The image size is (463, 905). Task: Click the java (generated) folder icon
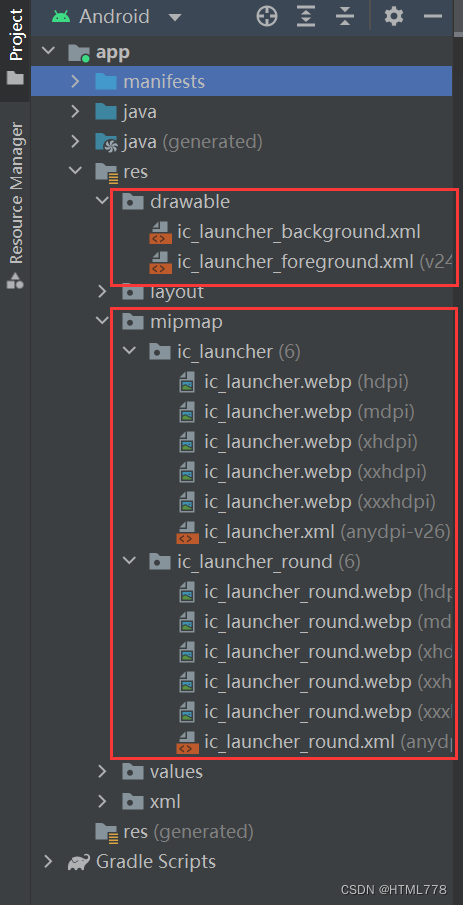pyautogui.click(x=106, y=141)
